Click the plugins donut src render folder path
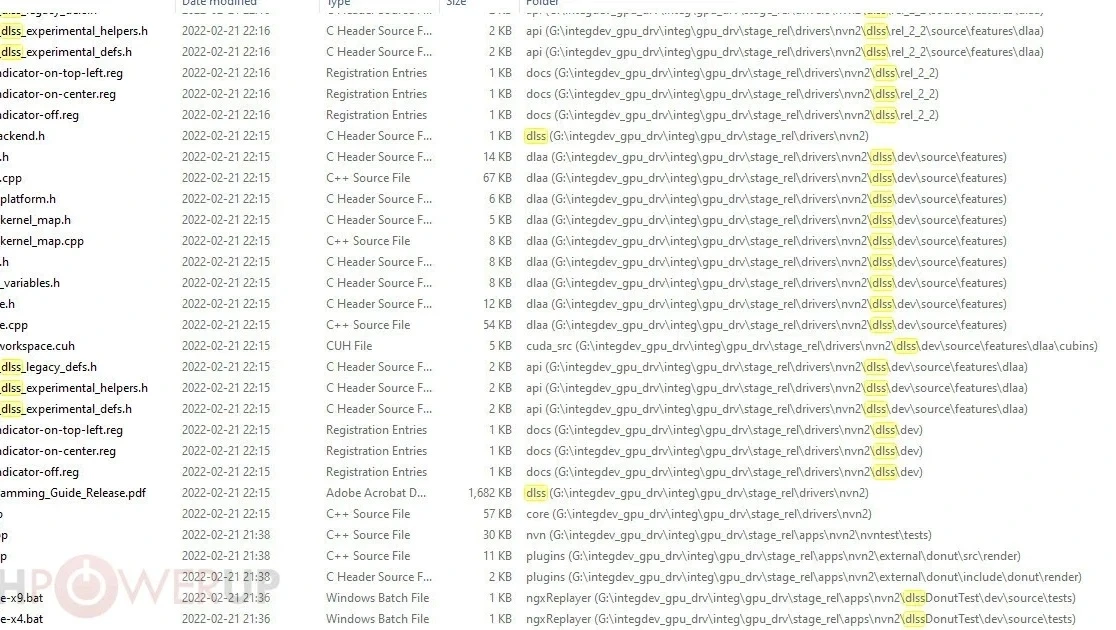The height and width of the screenshot is (630, 1116). (x=773, y=556)
